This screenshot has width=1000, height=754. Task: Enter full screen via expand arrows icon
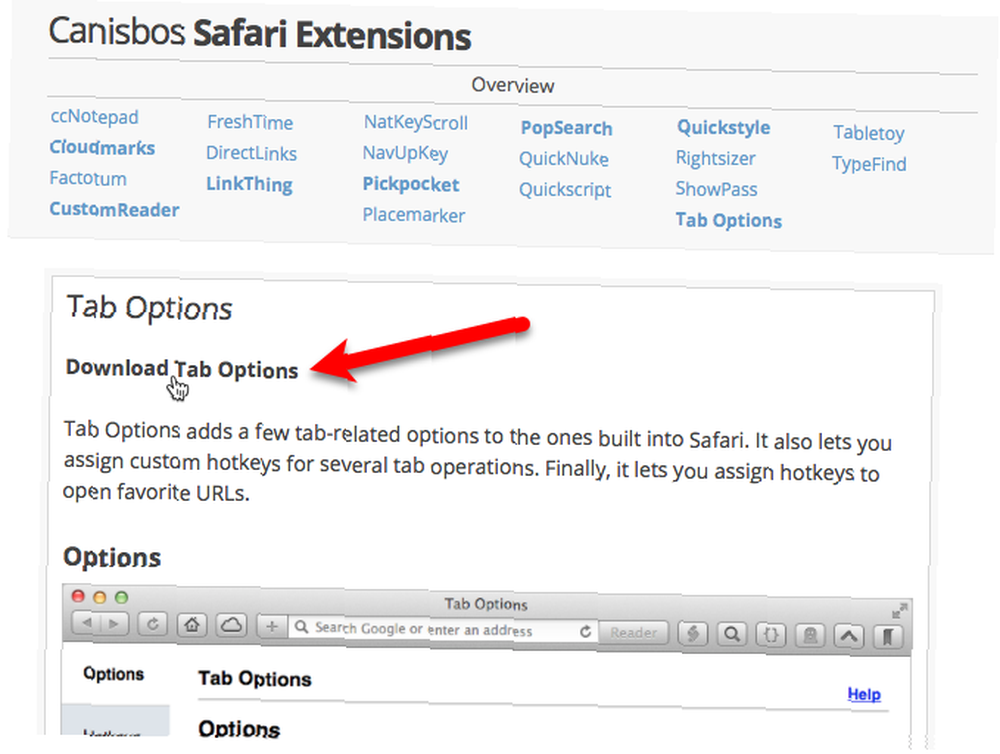coord(899,610)
